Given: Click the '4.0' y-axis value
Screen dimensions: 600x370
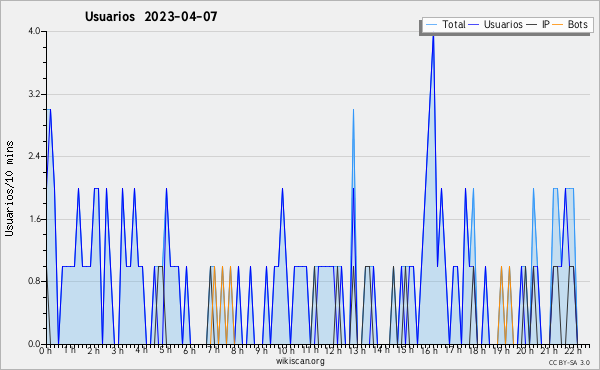Looking at the screenshot, I should [x=34, y=31].
